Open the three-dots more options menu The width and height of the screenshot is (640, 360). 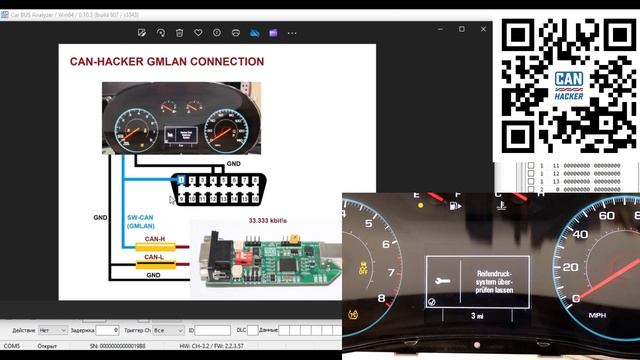pyautogui.click(x=292, y=33)
